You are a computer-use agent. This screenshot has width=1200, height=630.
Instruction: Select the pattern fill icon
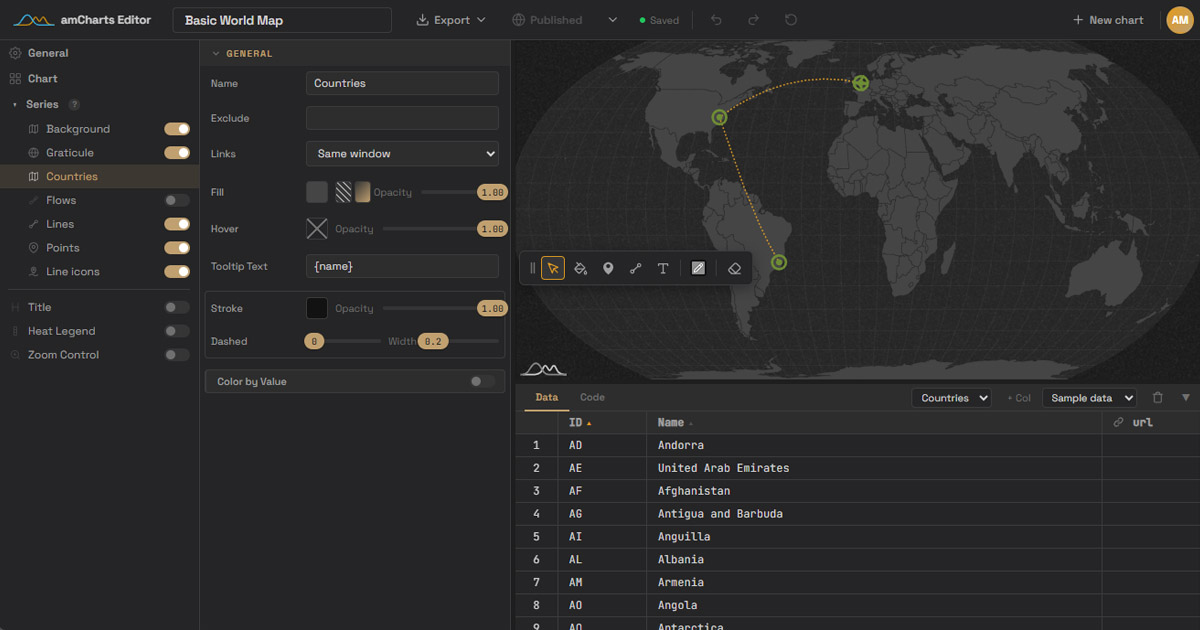(x=343, y=192)
